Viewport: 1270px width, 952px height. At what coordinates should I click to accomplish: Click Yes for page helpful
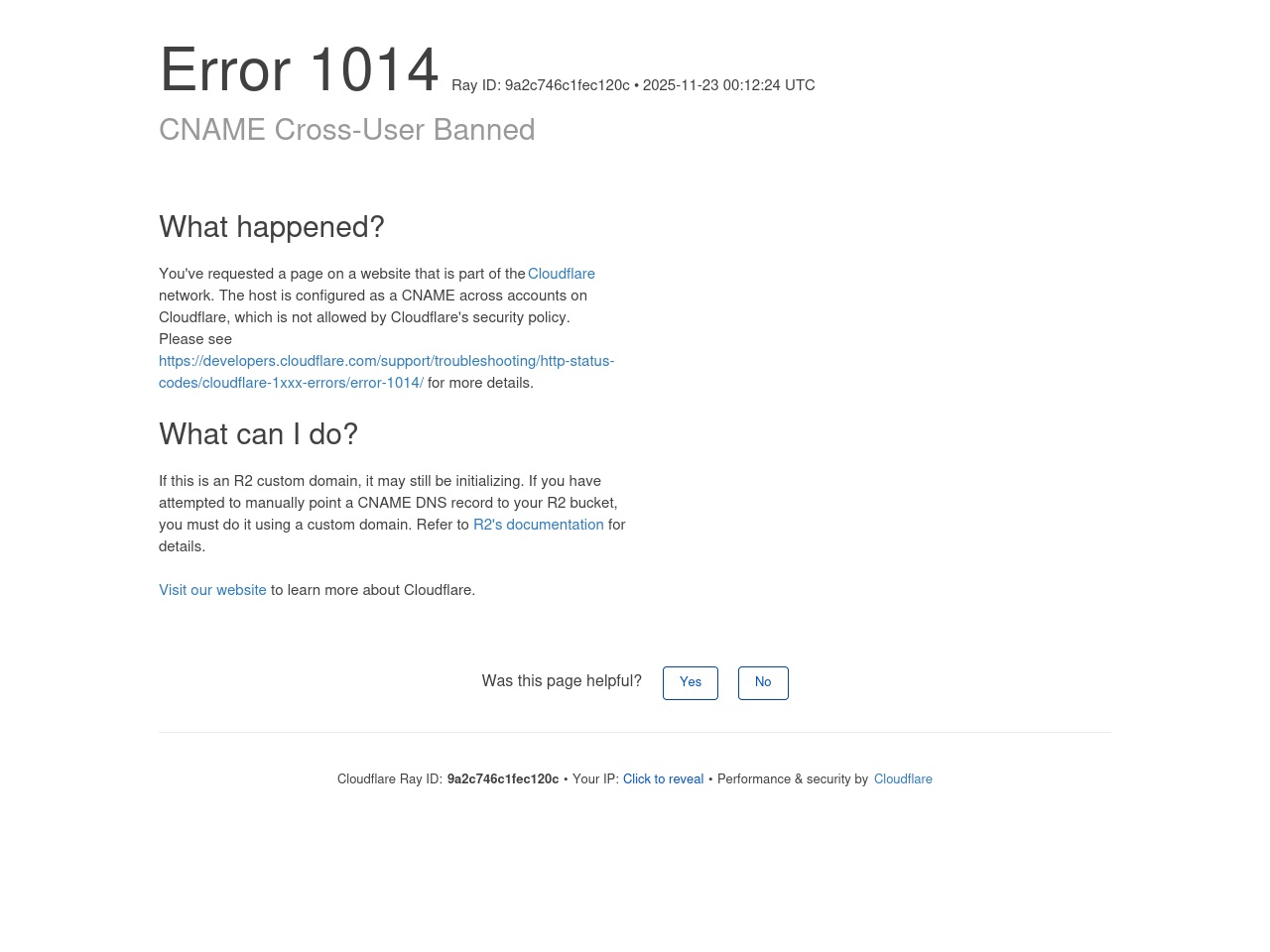click(x=691, y=683)
